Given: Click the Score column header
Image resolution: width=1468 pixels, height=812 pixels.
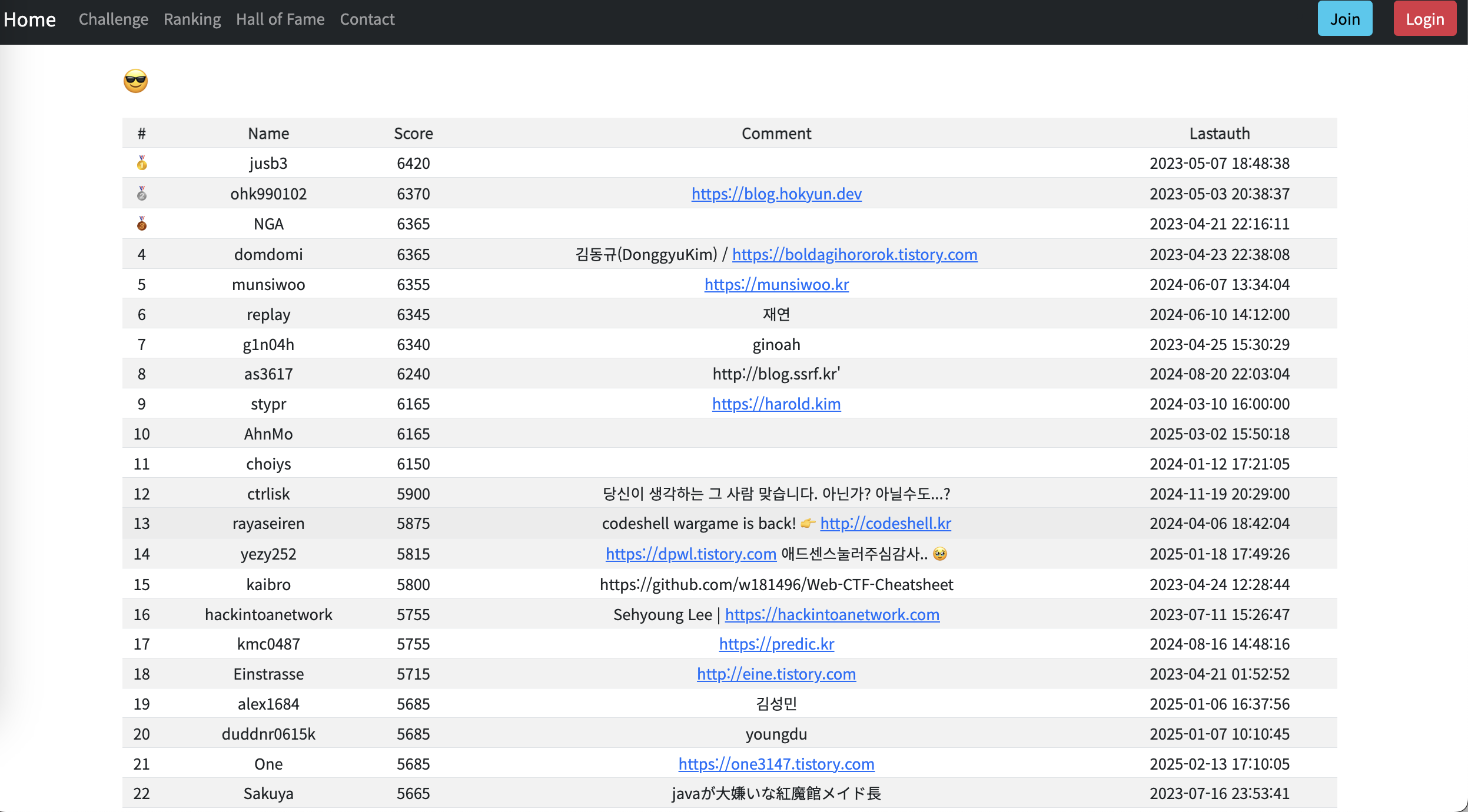Looking at the screenshot, I should [x=413, y=134].
